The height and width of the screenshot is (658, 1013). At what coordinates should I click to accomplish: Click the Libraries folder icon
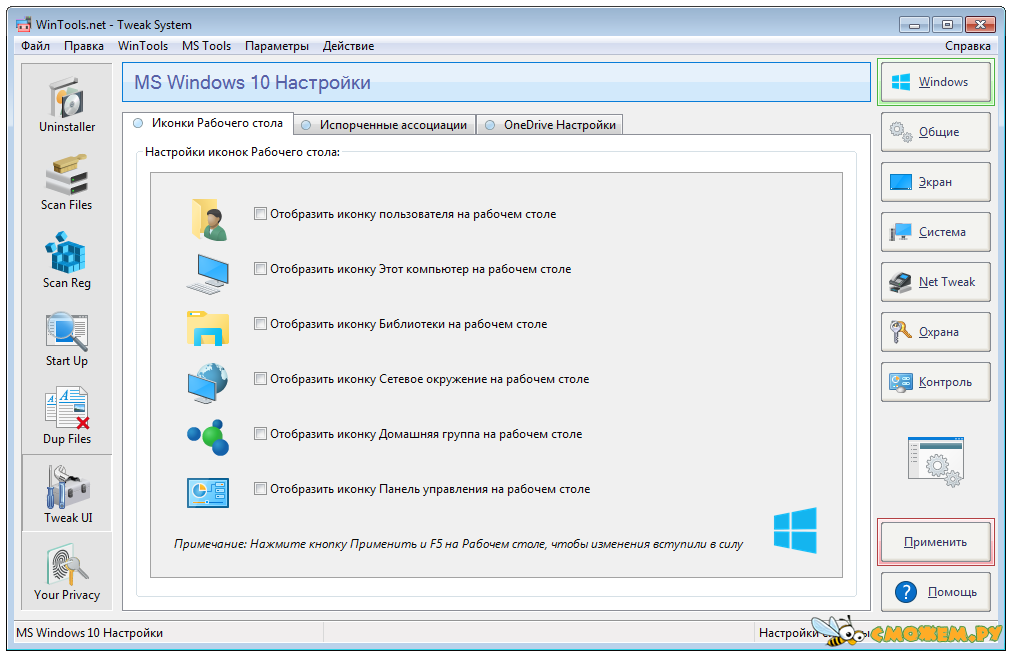(x=208, y=327)
